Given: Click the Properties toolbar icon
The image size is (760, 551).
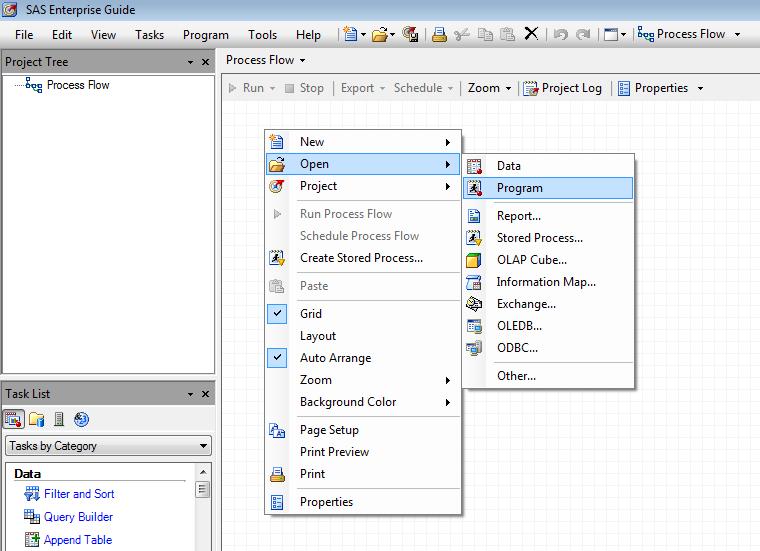Looking at the screenshot, I should pos(624,88).
